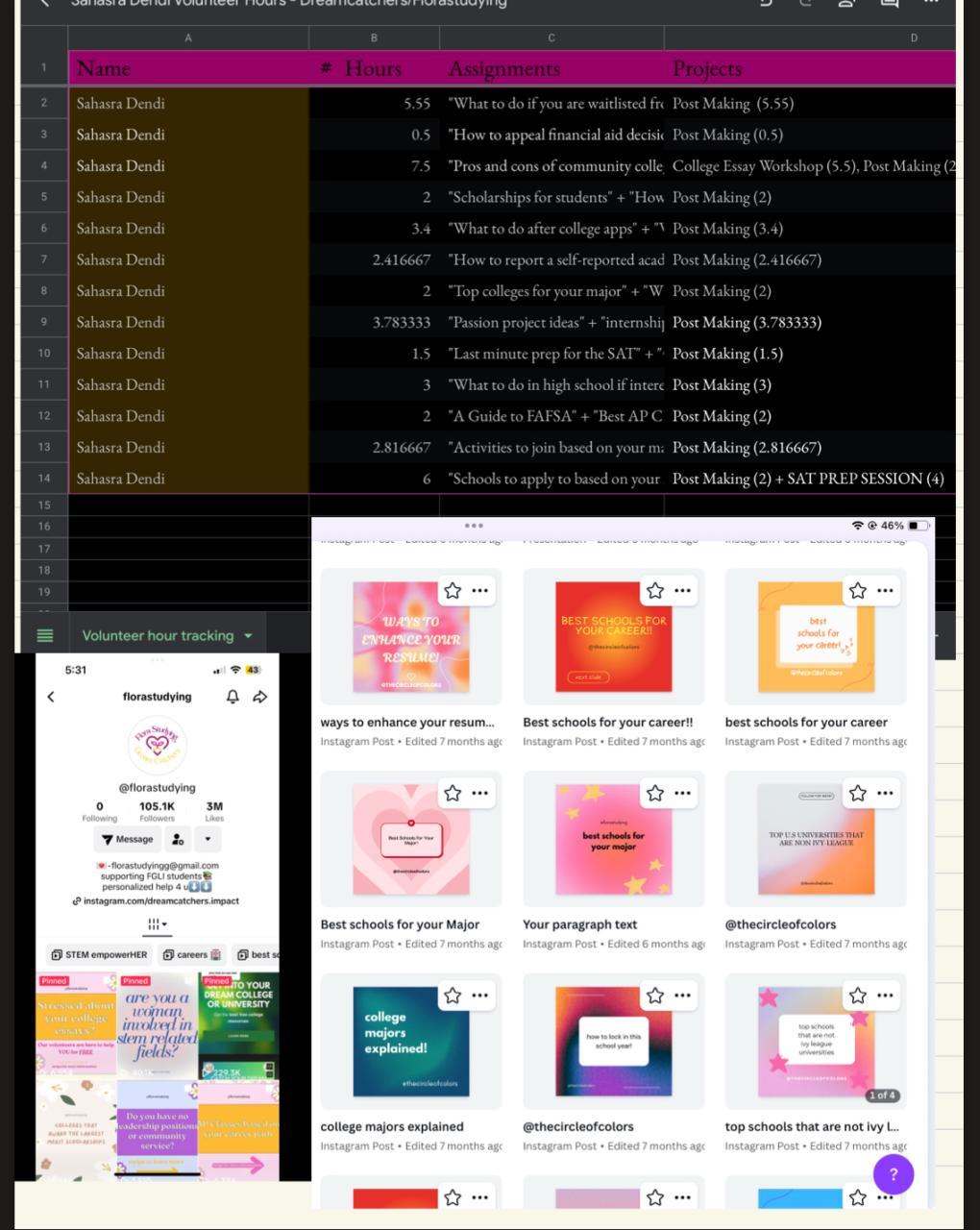Open pinned video "are you a woman involved in stem"
This screenshot has width=980, height=1230.
coord(157,1025)
